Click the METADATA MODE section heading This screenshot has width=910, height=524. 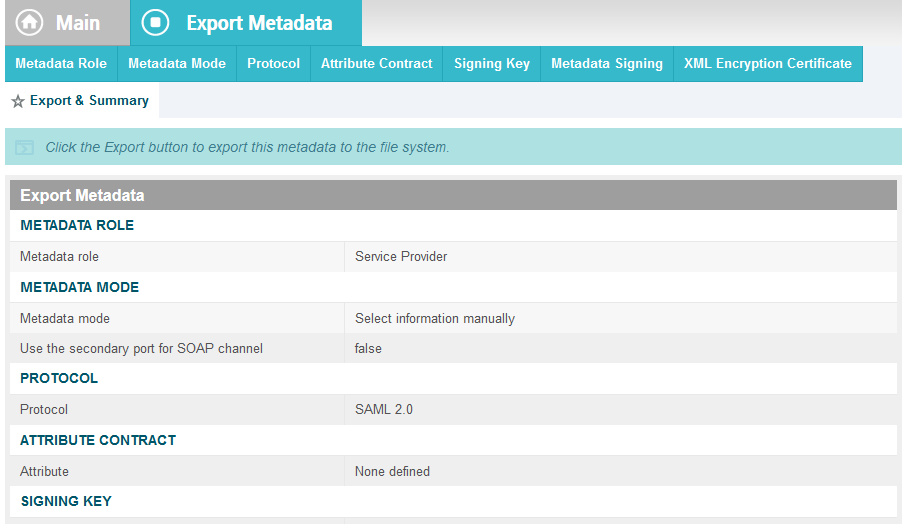[80, 287]
